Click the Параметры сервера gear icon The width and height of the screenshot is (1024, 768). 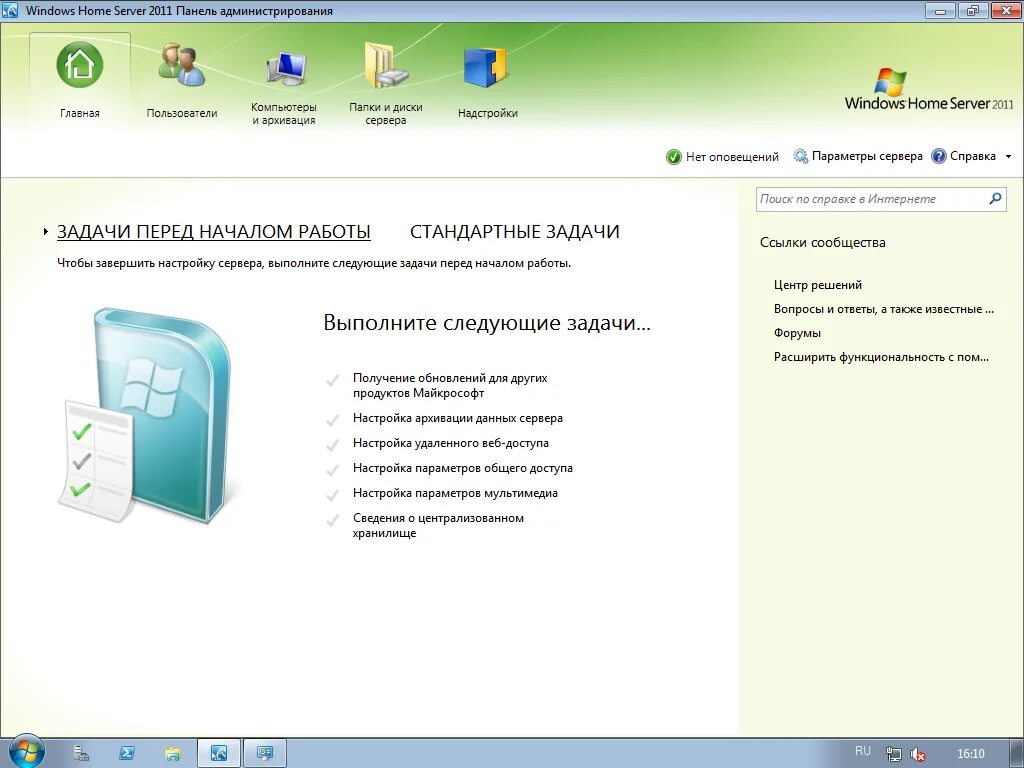coord(800,156)
